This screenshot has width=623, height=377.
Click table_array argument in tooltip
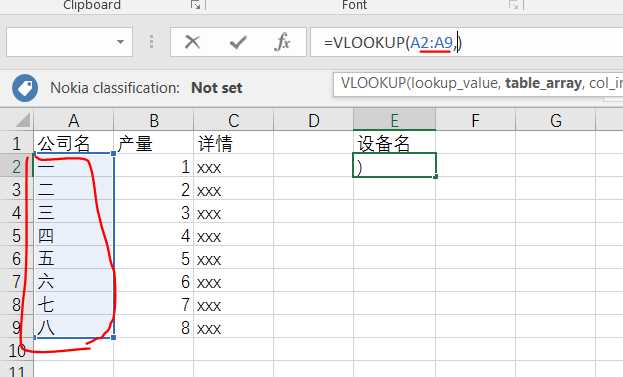[544, 83]
